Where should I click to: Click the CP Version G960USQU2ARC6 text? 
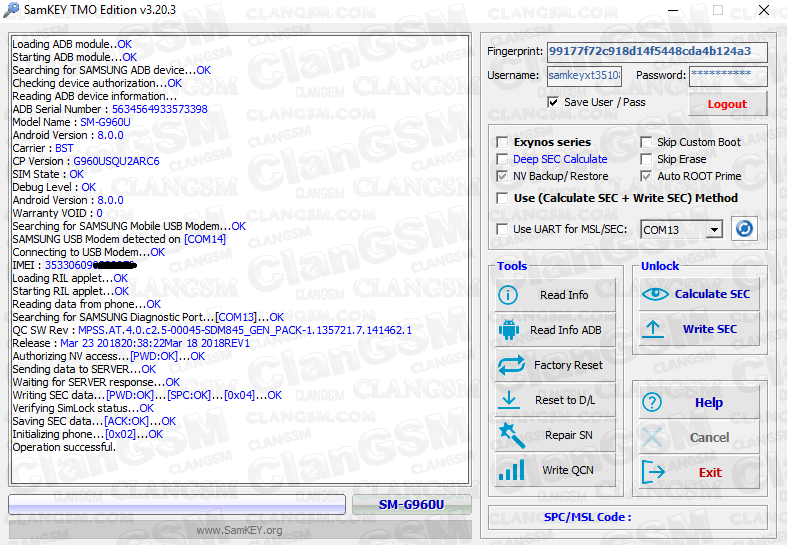tap(116, 161)
